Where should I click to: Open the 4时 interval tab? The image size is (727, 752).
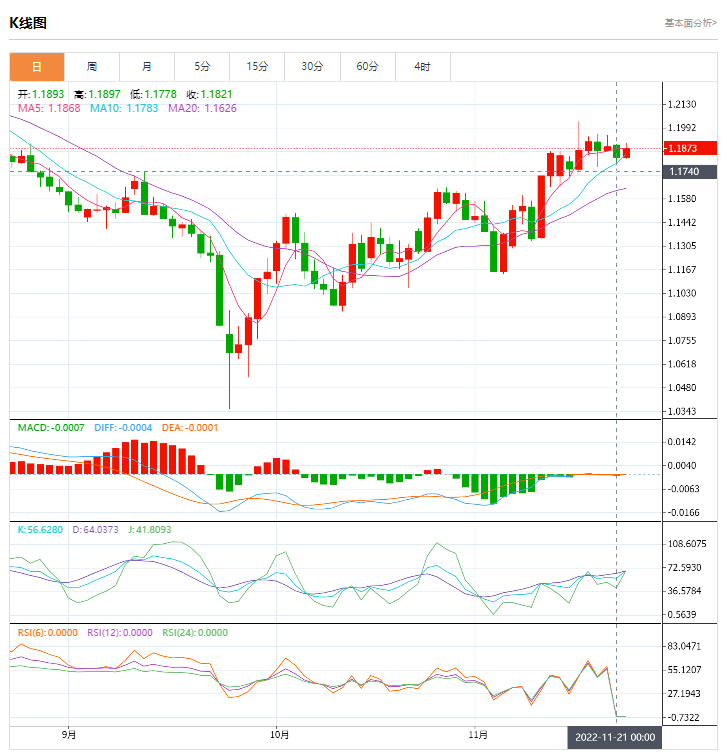(x=423, y=67)
